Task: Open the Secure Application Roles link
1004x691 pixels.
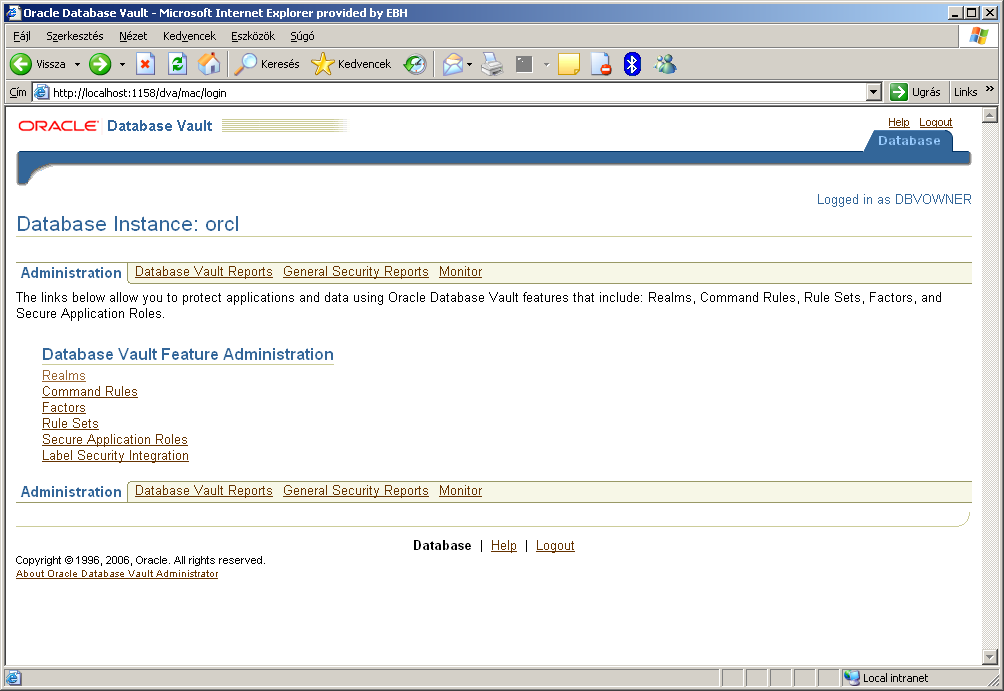Action: [115, 439]
